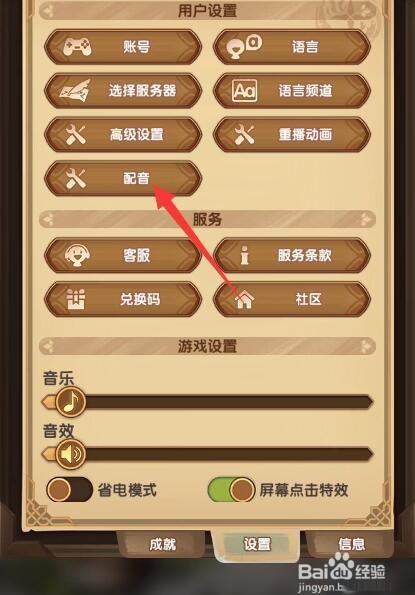Tap the speech bubble icon on 语言 button
The height and width of the screenshot is (595, 415).
(x=244, y=46)
